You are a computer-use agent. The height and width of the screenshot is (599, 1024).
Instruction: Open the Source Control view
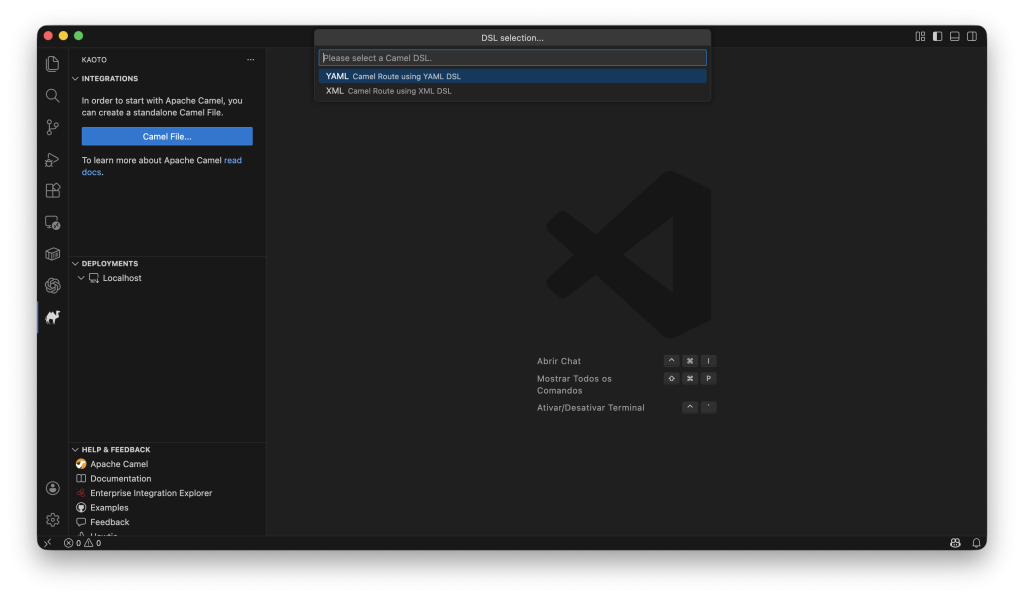click(x=53, y=127)
